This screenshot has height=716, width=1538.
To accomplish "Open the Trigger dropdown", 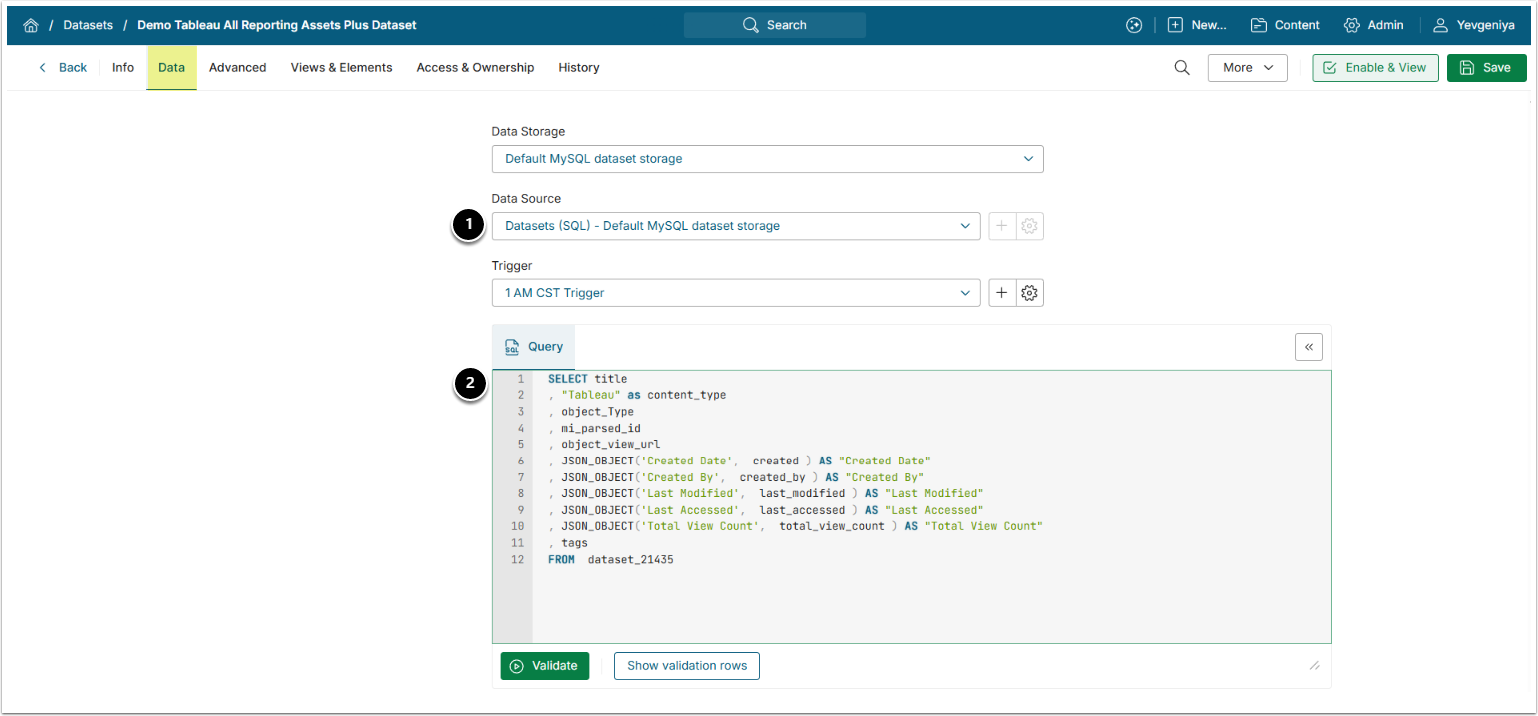I will 735,293.
